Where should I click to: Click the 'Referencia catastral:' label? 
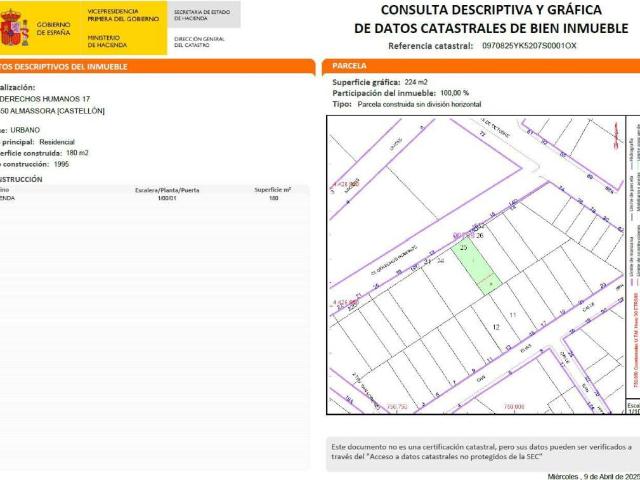(431, 46)
